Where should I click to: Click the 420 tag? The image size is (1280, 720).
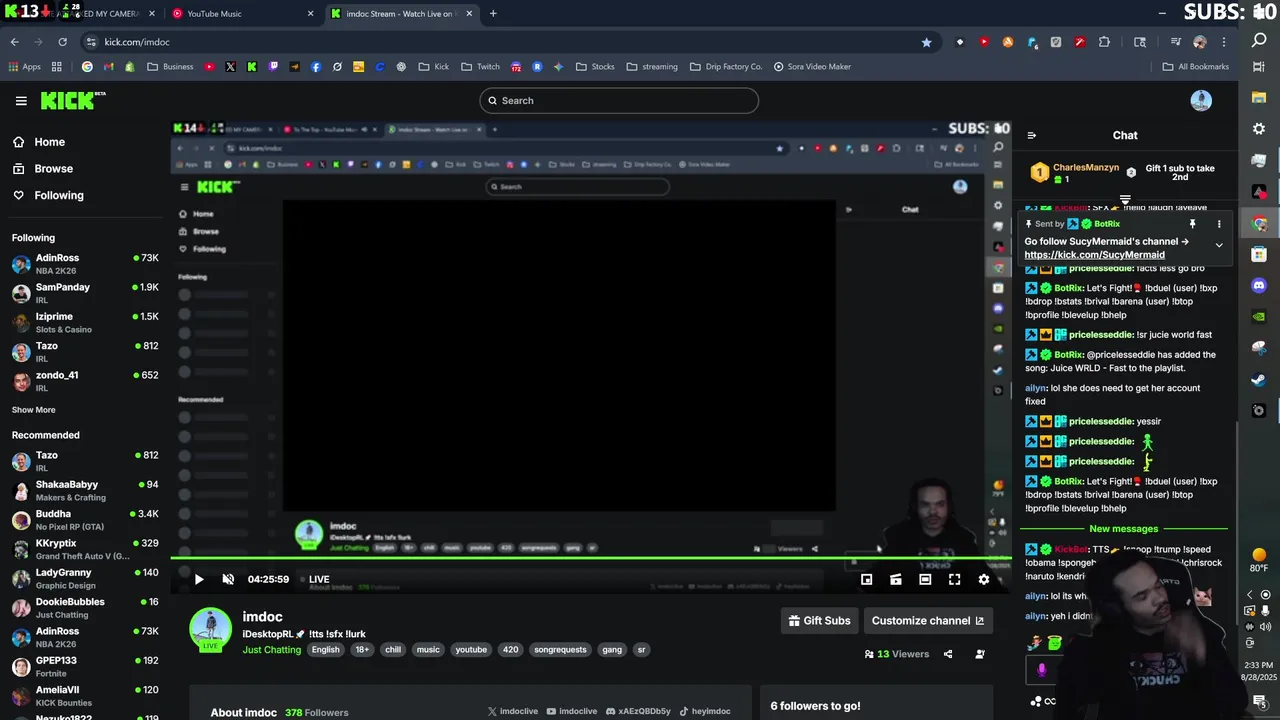pyautogui.click(x=510, y=650)
